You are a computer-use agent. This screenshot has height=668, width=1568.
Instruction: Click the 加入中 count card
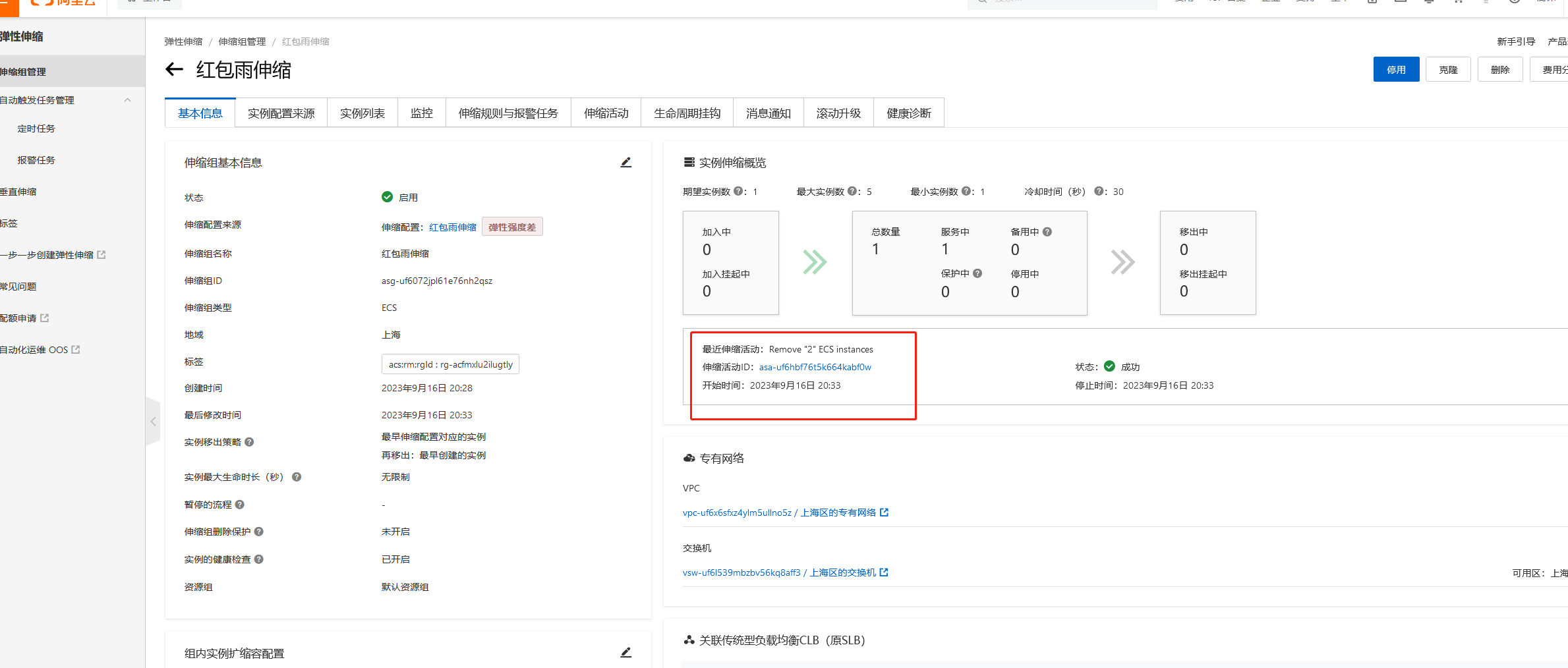[731, 263]
